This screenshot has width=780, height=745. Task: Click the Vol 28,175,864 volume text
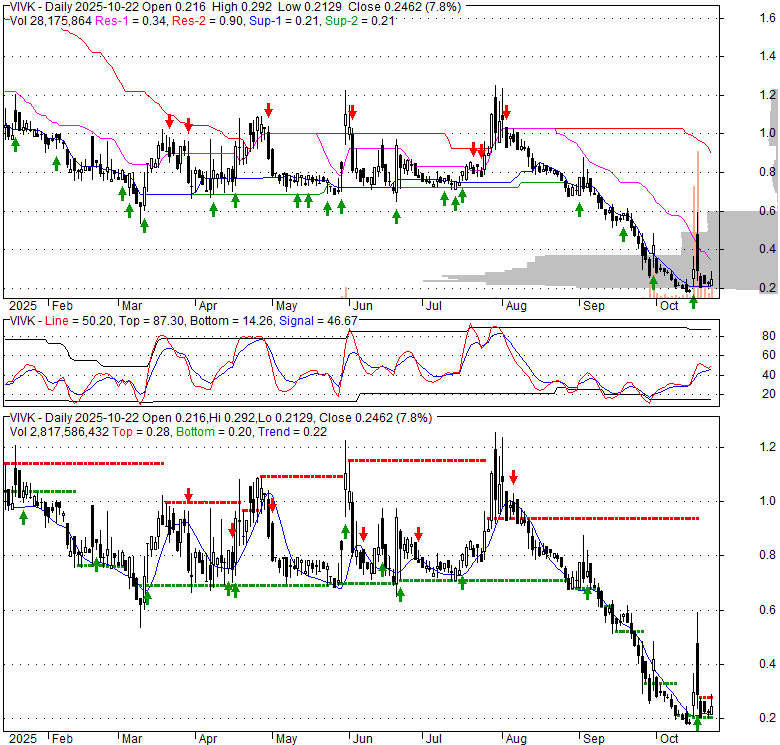click(x=48, y=20)
